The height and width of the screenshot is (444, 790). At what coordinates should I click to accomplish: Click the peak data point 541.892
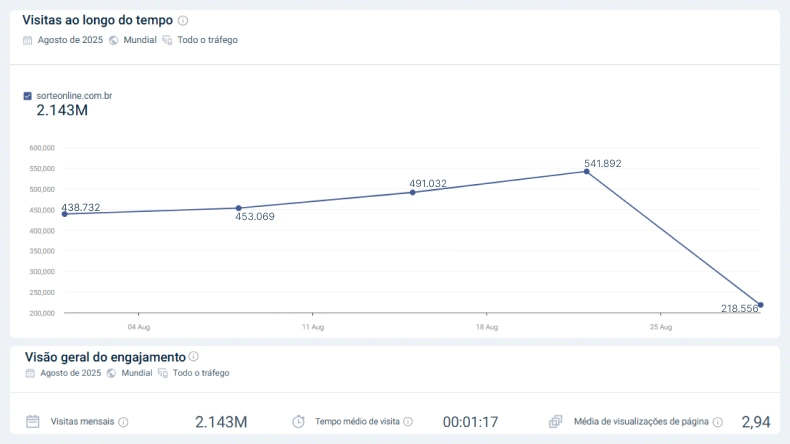coord(587,171)
